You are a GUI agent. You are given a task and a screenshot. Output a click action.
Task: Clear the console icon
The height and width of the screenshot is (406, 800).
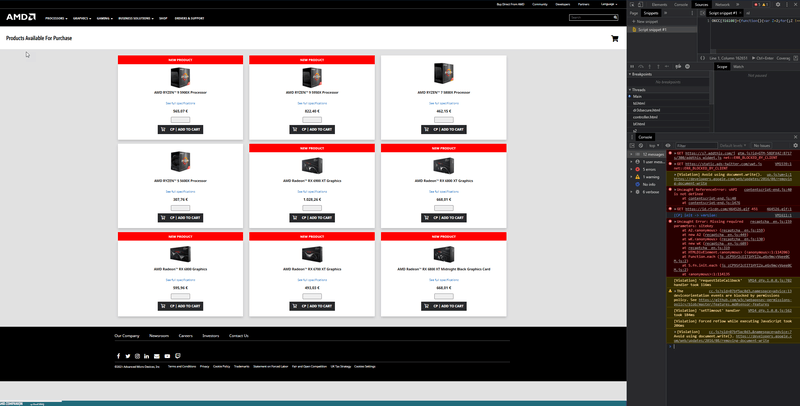(641, 145)
